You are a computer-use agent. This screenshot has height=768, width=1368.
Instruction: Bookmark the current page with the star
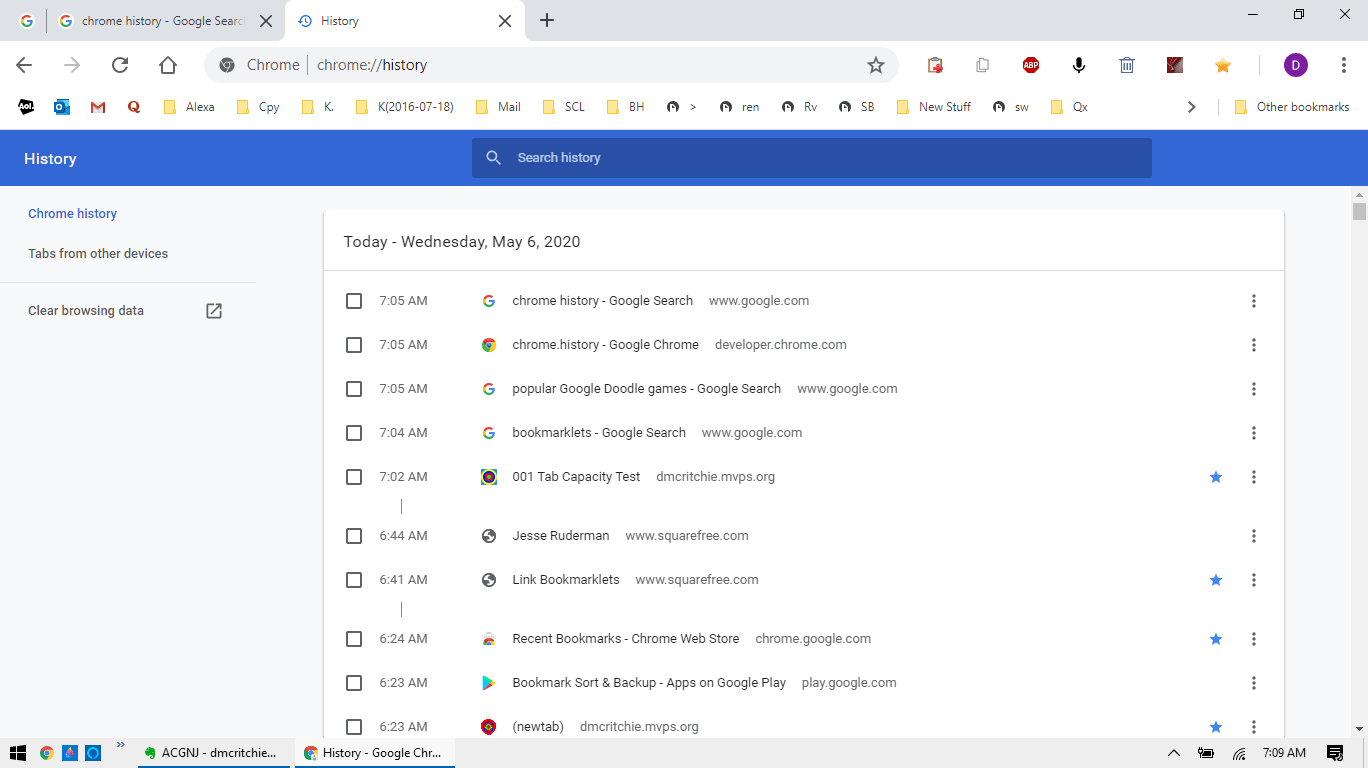point(876,65)
